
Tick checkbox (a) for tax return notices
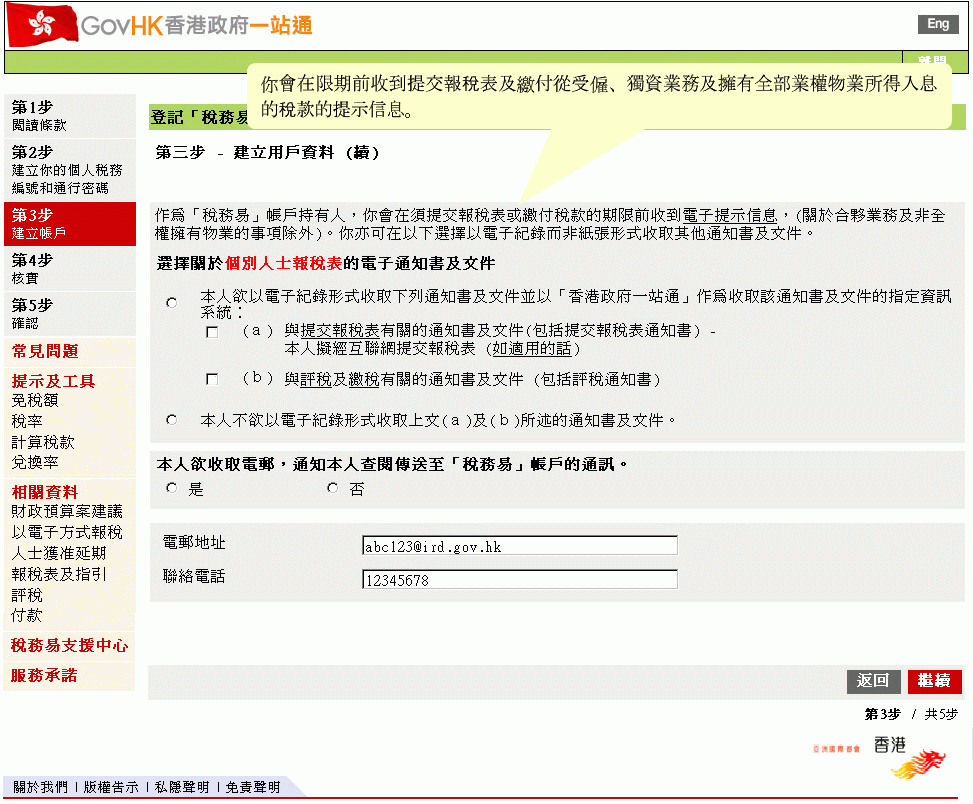[x=212, y=332]
